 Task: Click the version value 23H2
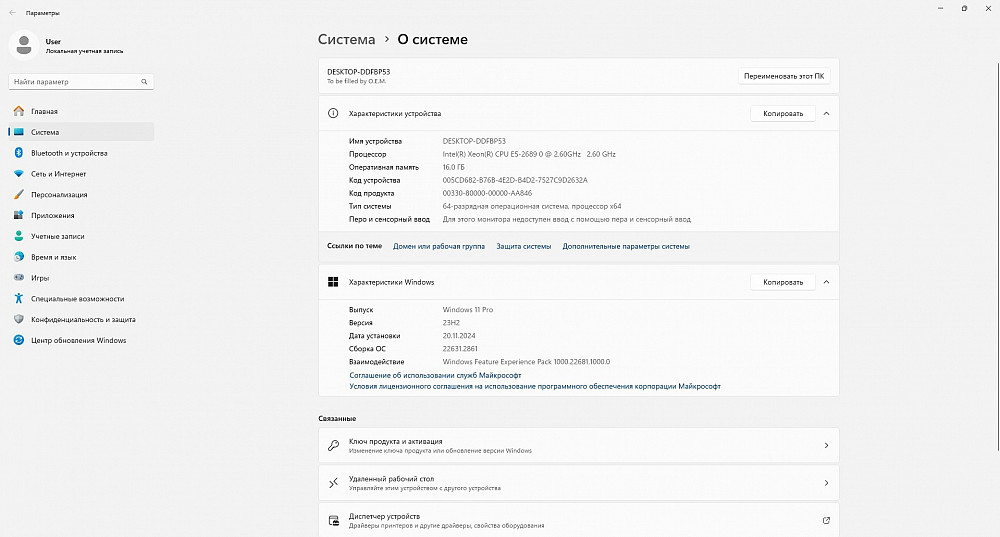coord(451,323)
